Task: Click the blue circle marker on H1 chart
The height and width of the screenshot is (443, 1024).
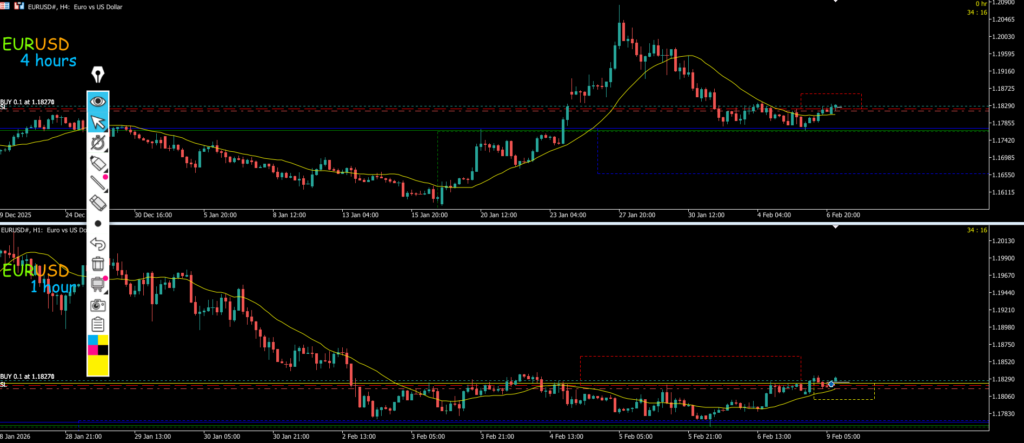Action: pyautogui.click(x=831, y=383)
